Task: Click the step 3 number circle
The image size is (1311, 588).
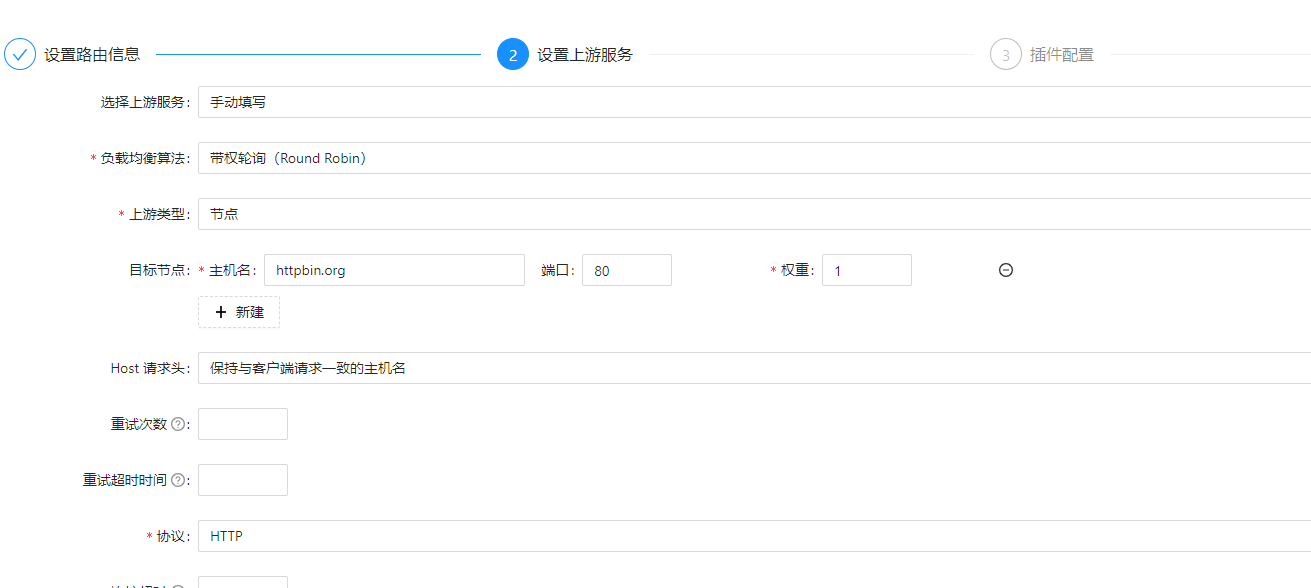Action: coord(1006,54)
